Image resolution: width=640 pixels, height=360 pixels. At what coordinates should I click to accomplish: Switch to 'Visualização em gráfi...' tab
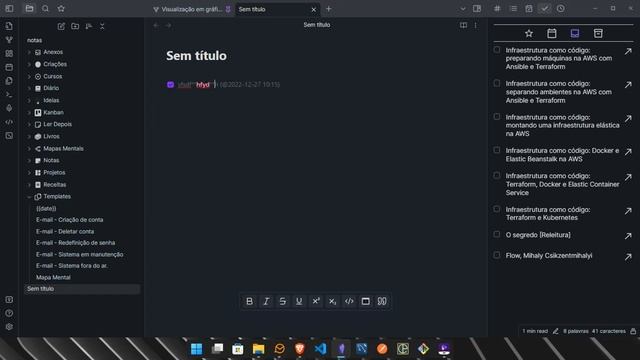tap(191, 9)
